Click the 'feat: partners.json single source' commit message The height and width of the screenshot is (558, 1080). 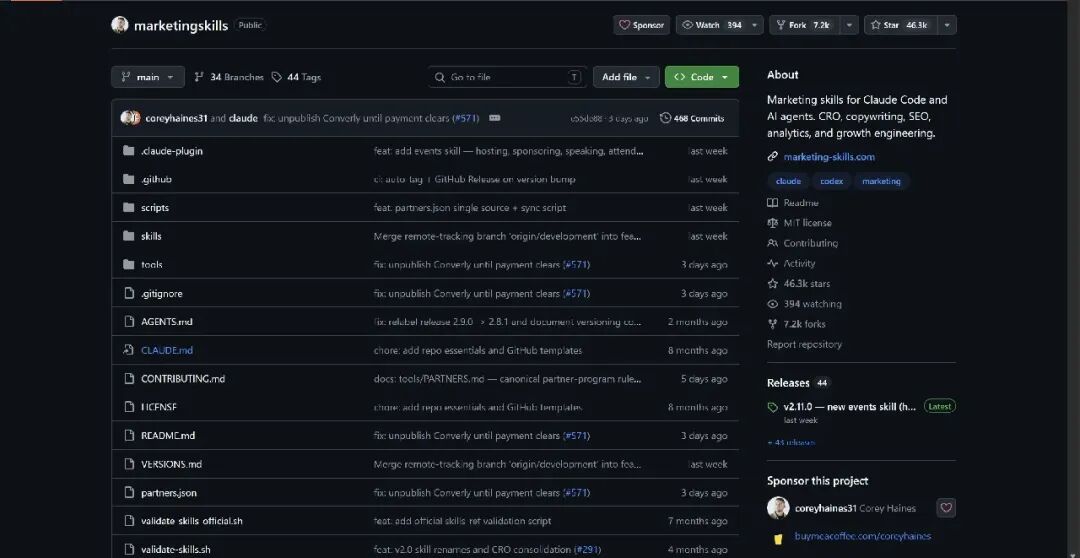pyautogui.click(x=470, y=207)
